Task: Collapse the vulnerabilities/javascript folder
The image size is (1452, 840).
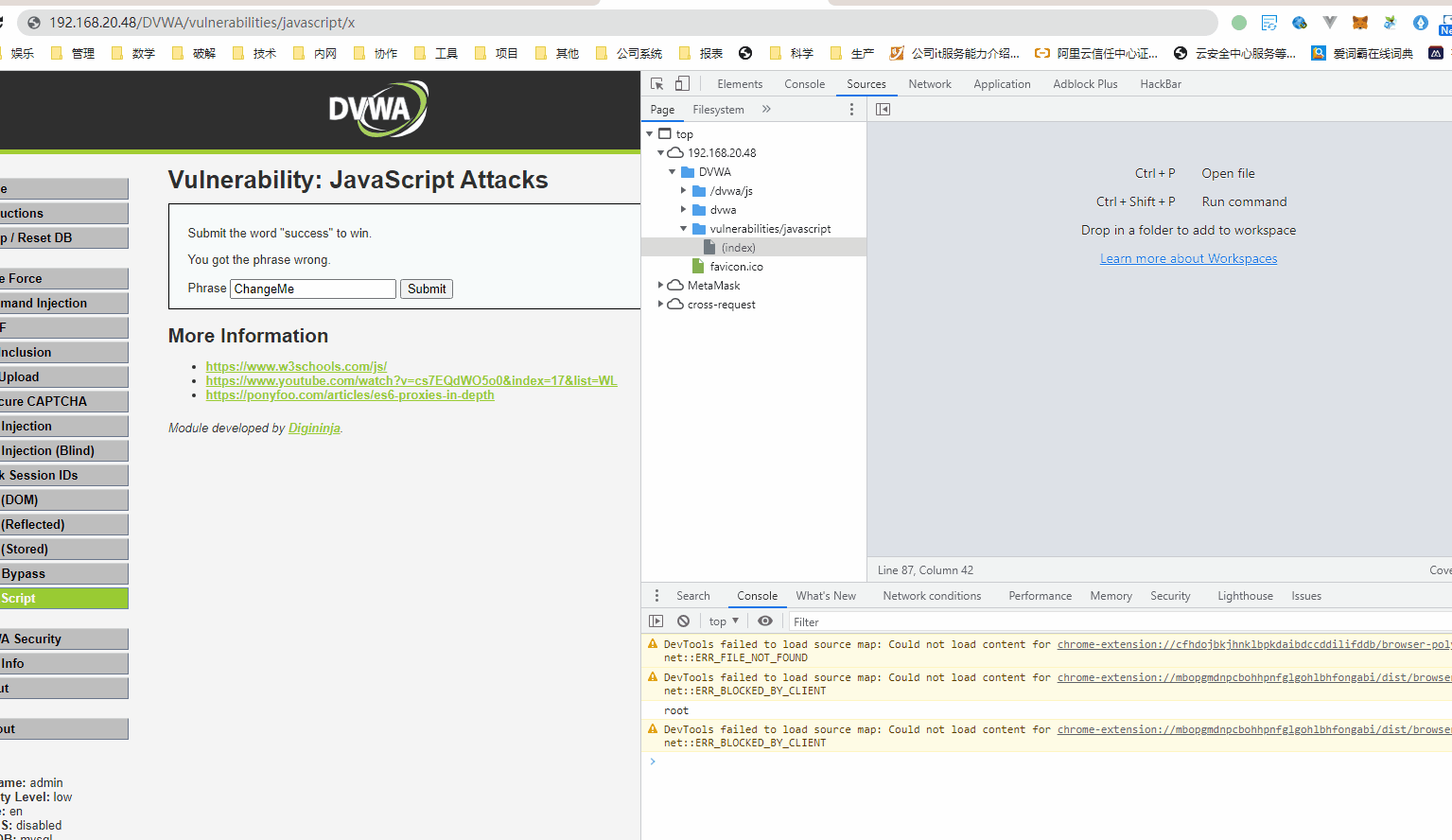Action: (684, 229)
